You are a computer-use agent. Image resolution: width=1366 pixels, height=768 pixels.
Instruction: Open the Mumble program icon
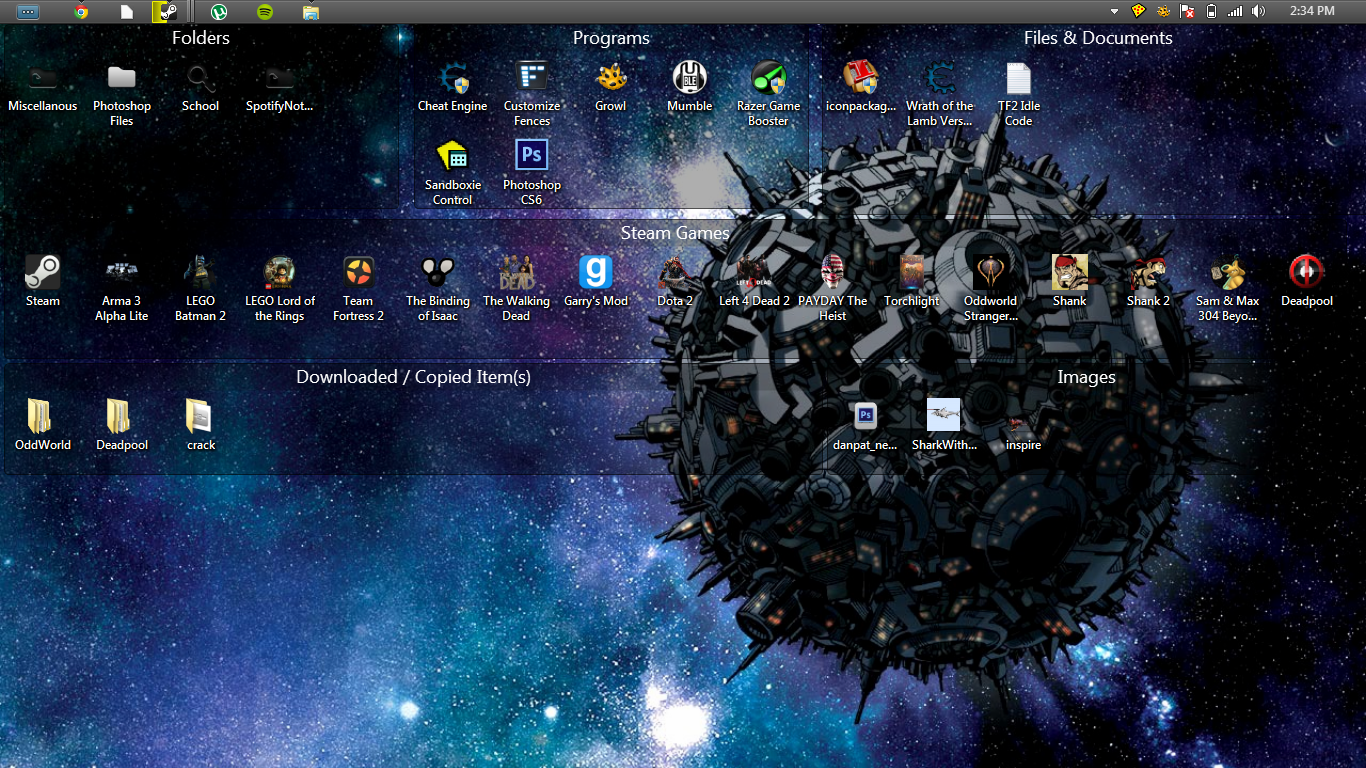tap(689, 80)
